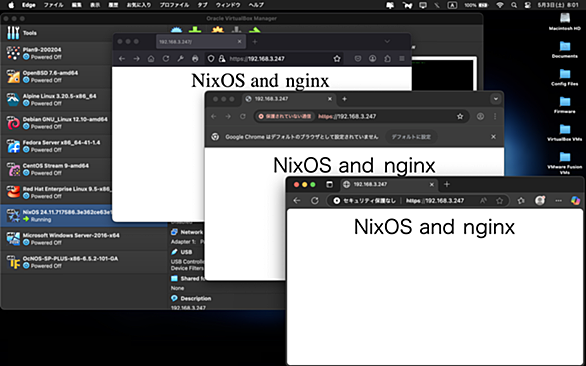Bookmark this page in Chrome

[460, 116]
